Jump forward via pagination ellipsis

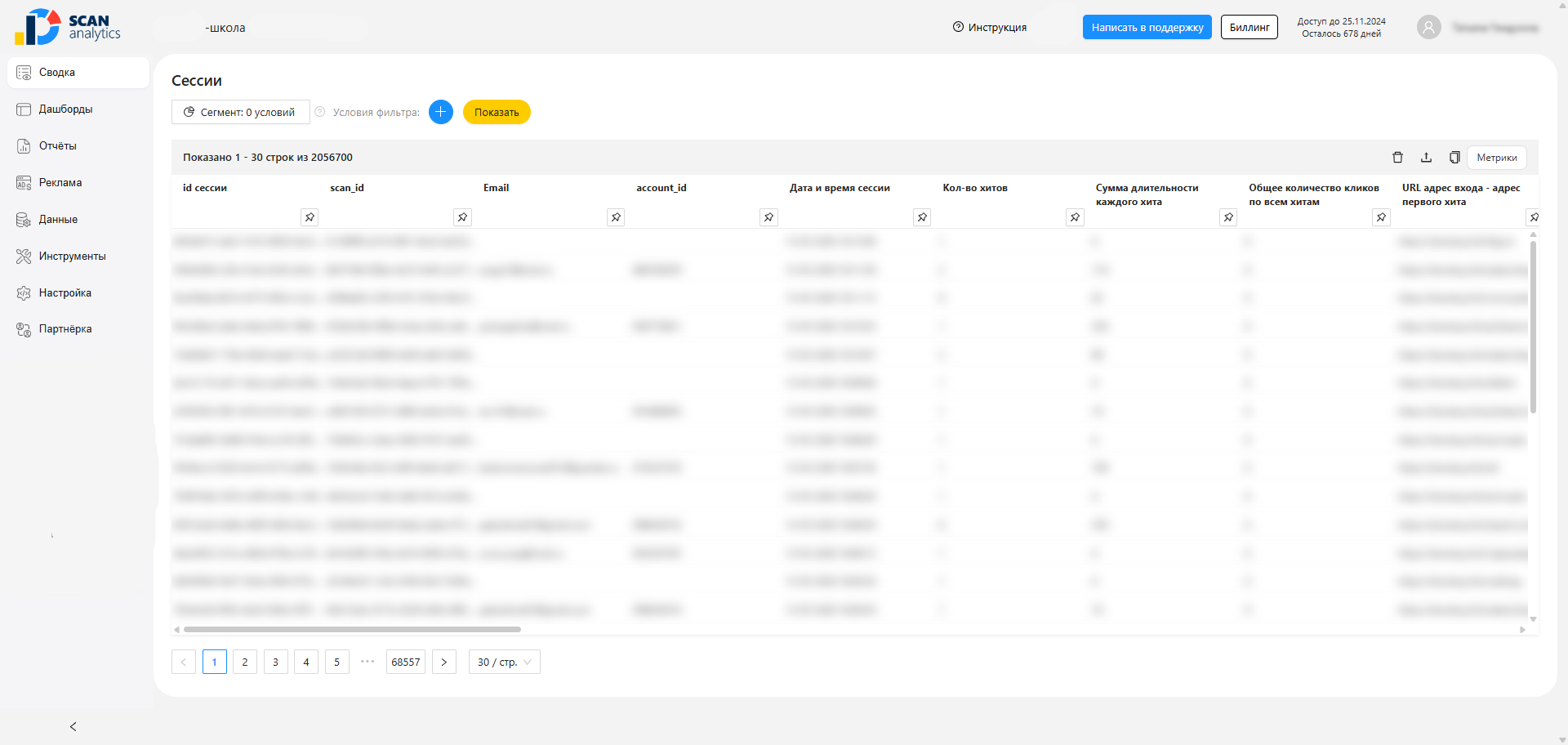(367, 662)
